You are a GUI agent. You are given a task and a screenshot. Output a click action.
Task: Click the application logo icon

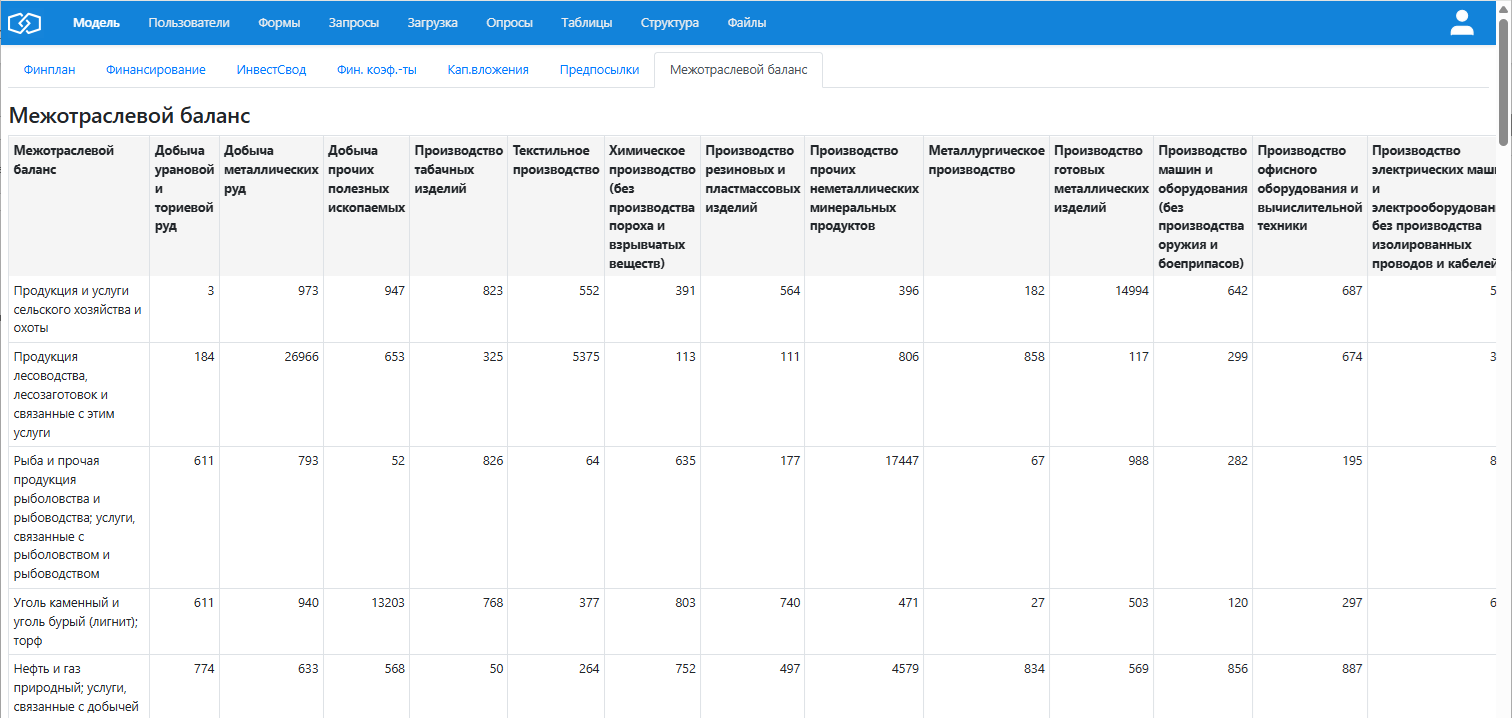[x=24, y=23]
